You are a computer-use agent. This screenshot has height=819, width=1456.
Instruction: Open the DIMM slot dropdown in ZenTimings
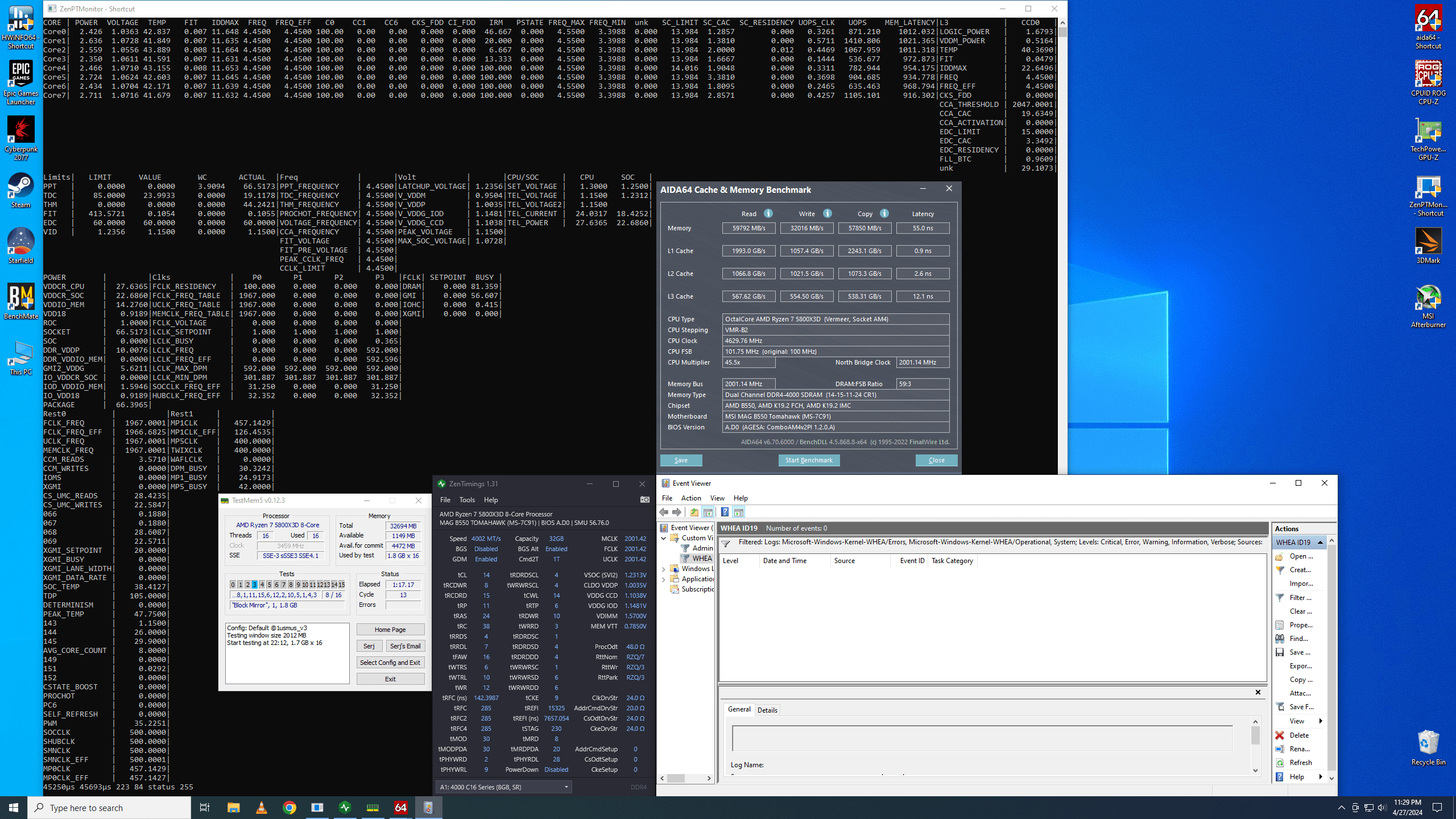[504, 787]
